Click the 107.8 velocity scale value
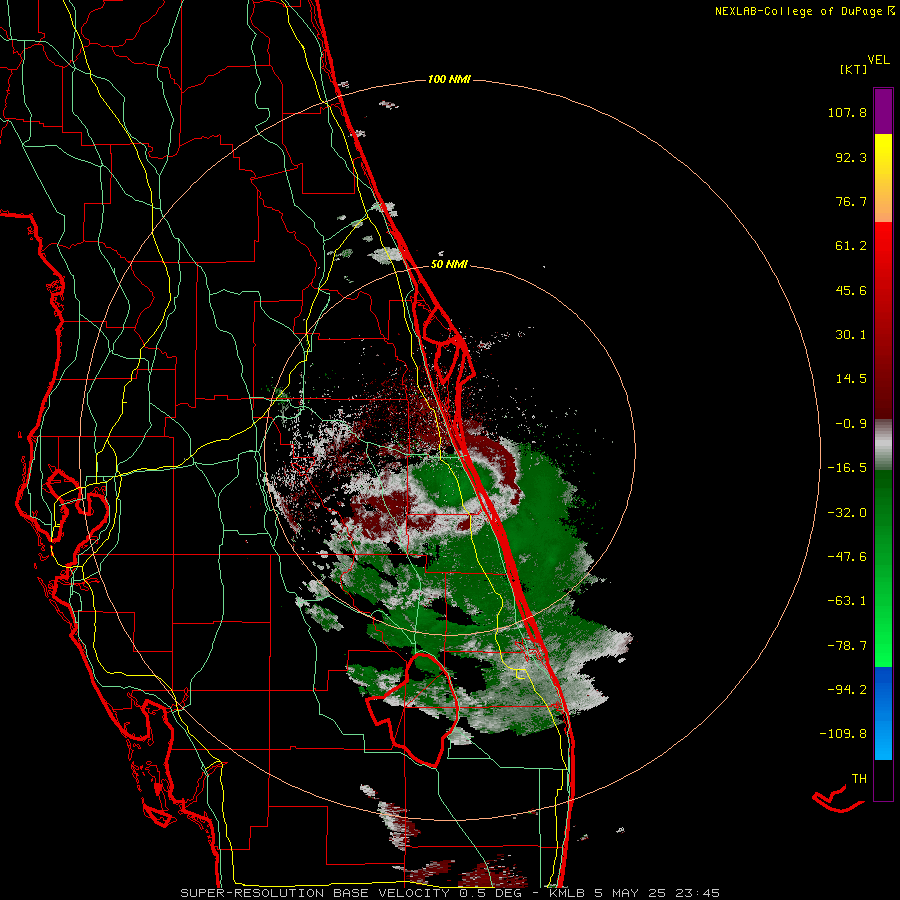 pyautogui.click(x=847, y=112)
